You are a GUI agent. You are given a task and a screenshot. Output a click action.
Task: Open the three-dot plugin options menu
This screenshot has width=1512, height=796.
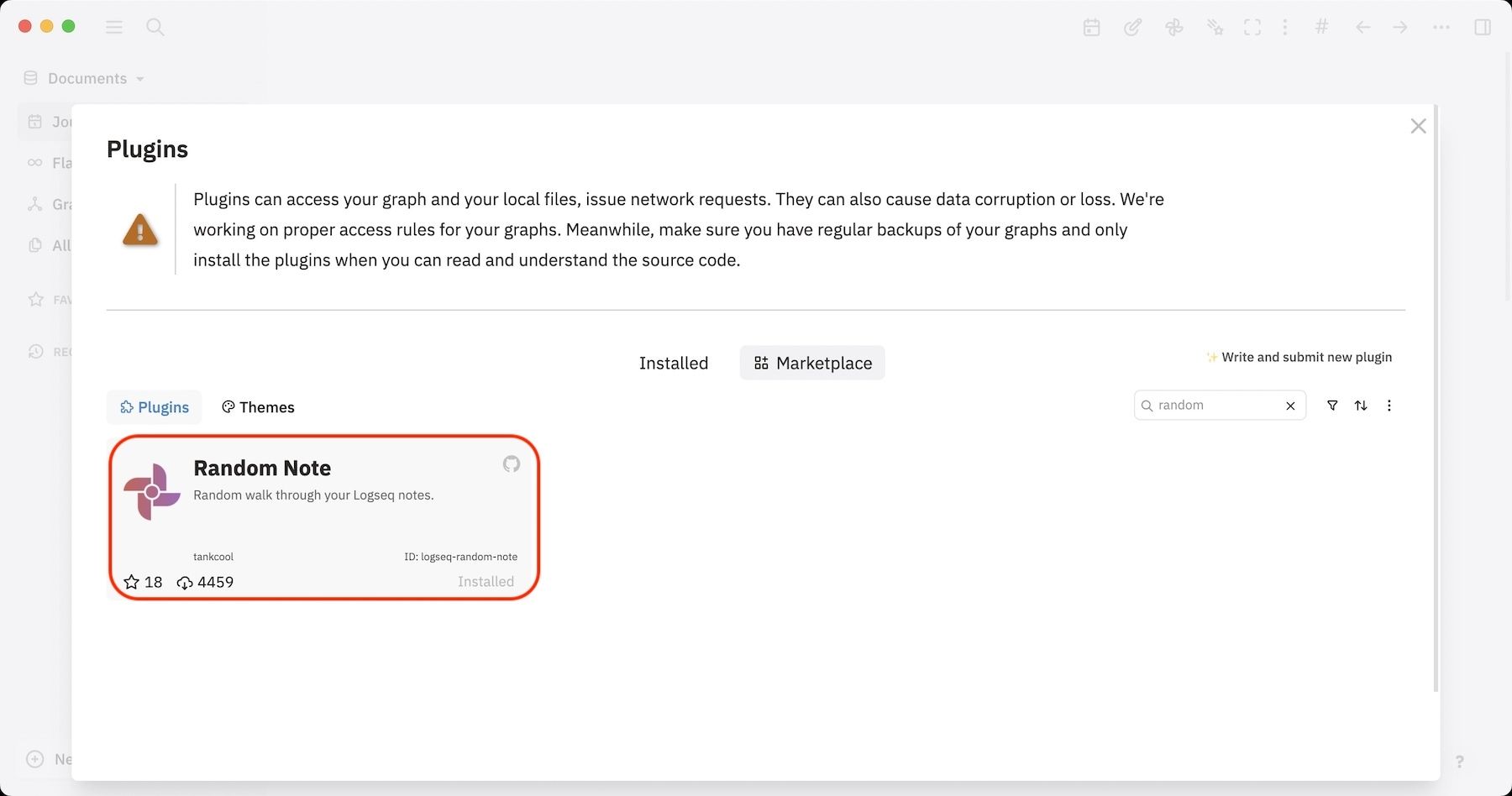click(x=1389, y=406)
